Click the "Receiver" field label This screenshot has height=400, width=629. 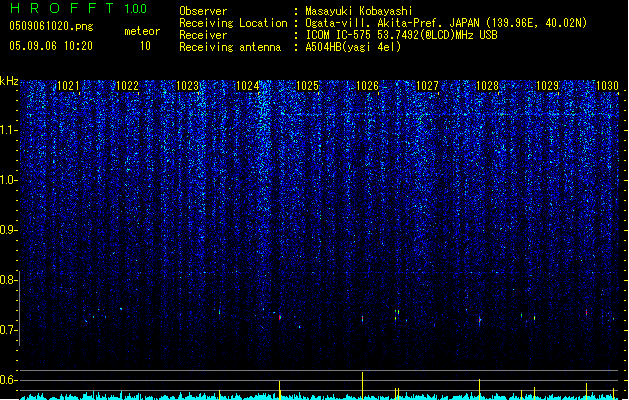tap(203, 35)
